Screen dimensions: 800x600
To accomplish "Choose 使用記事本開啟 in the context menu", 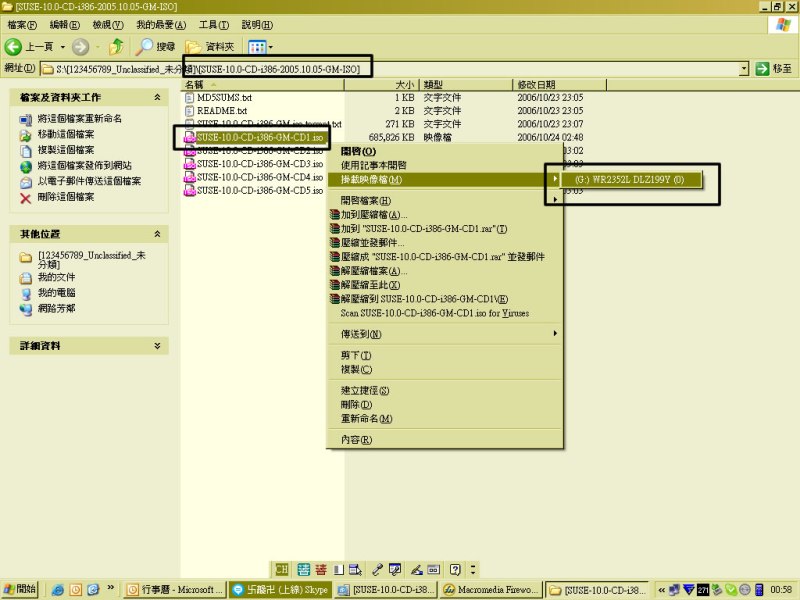I will point(444,165).
